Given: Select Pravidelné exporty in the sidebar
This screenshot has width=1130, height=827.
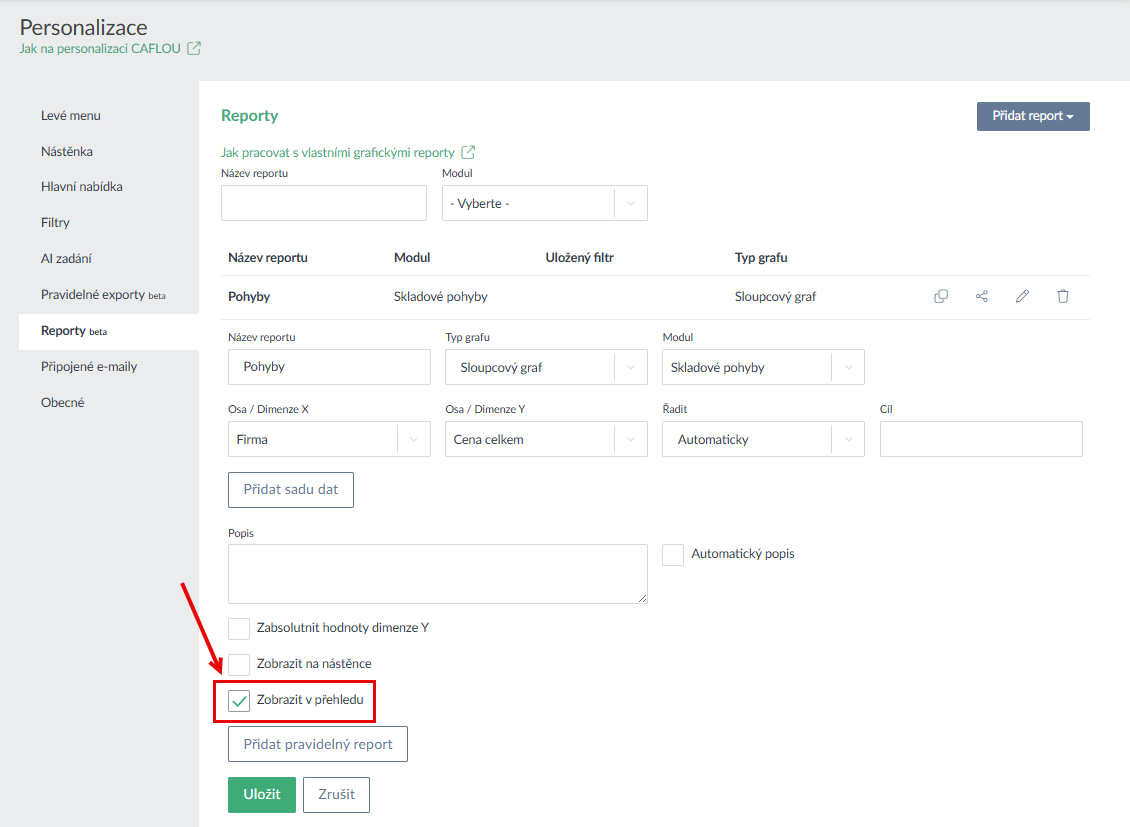Looking at the screenshot, I should [x=93, y=295].
